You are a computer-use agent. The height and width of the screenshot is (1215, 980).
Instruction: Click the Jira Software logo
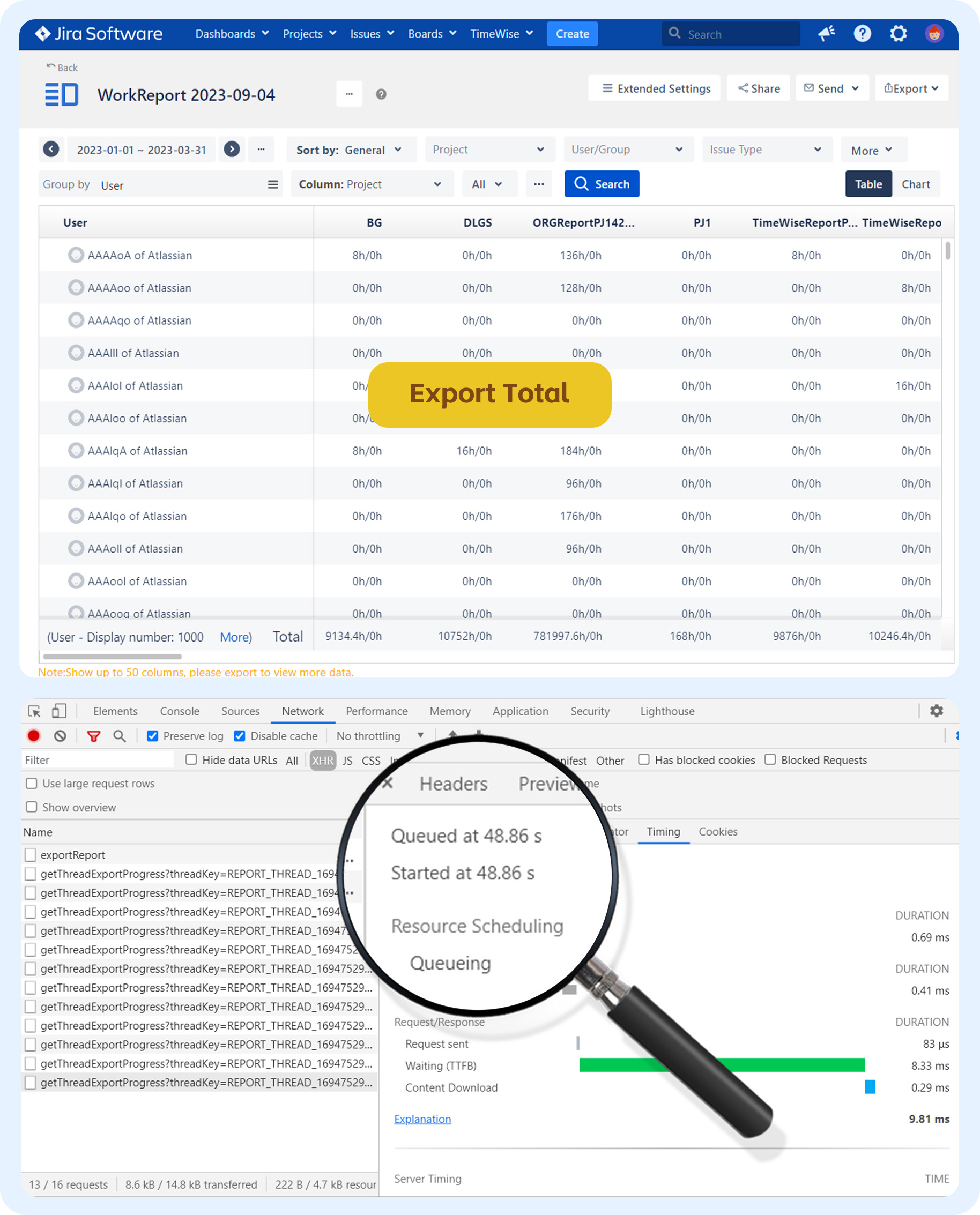click(x=99, y=34)
